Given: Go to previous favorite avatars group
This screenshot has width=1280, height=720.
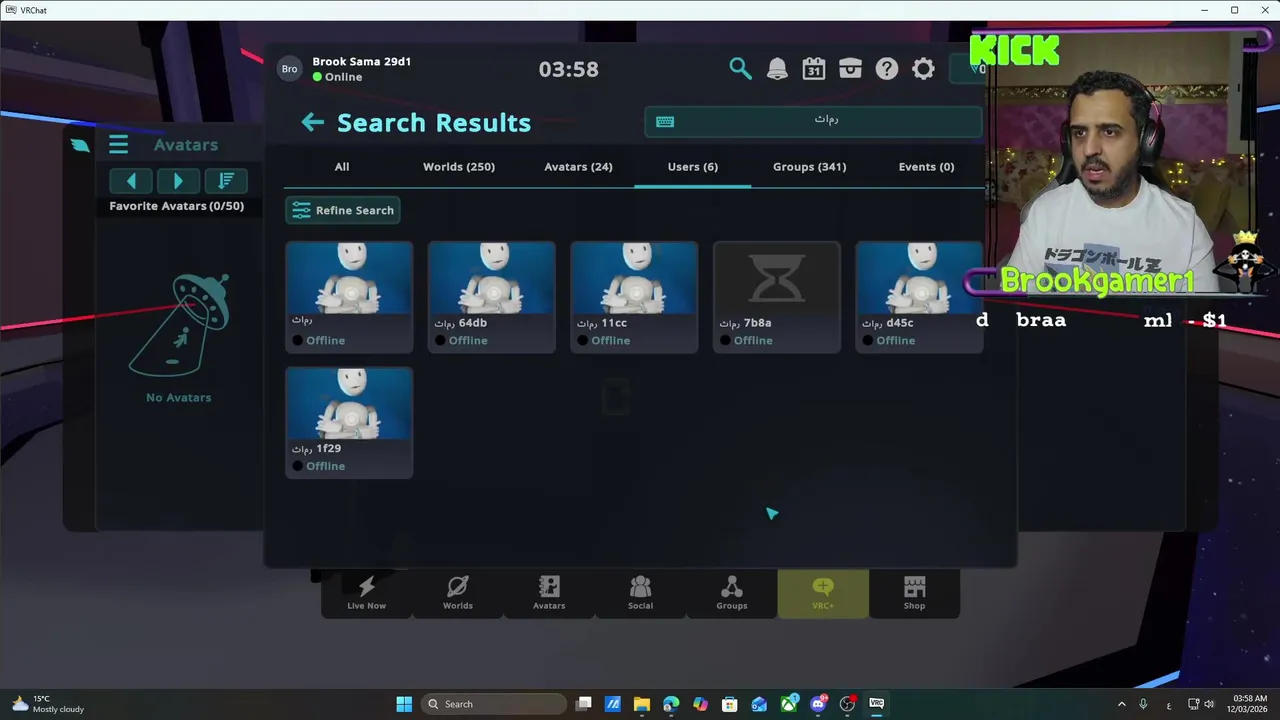Looking at the screenshot, I should [131, 181].
